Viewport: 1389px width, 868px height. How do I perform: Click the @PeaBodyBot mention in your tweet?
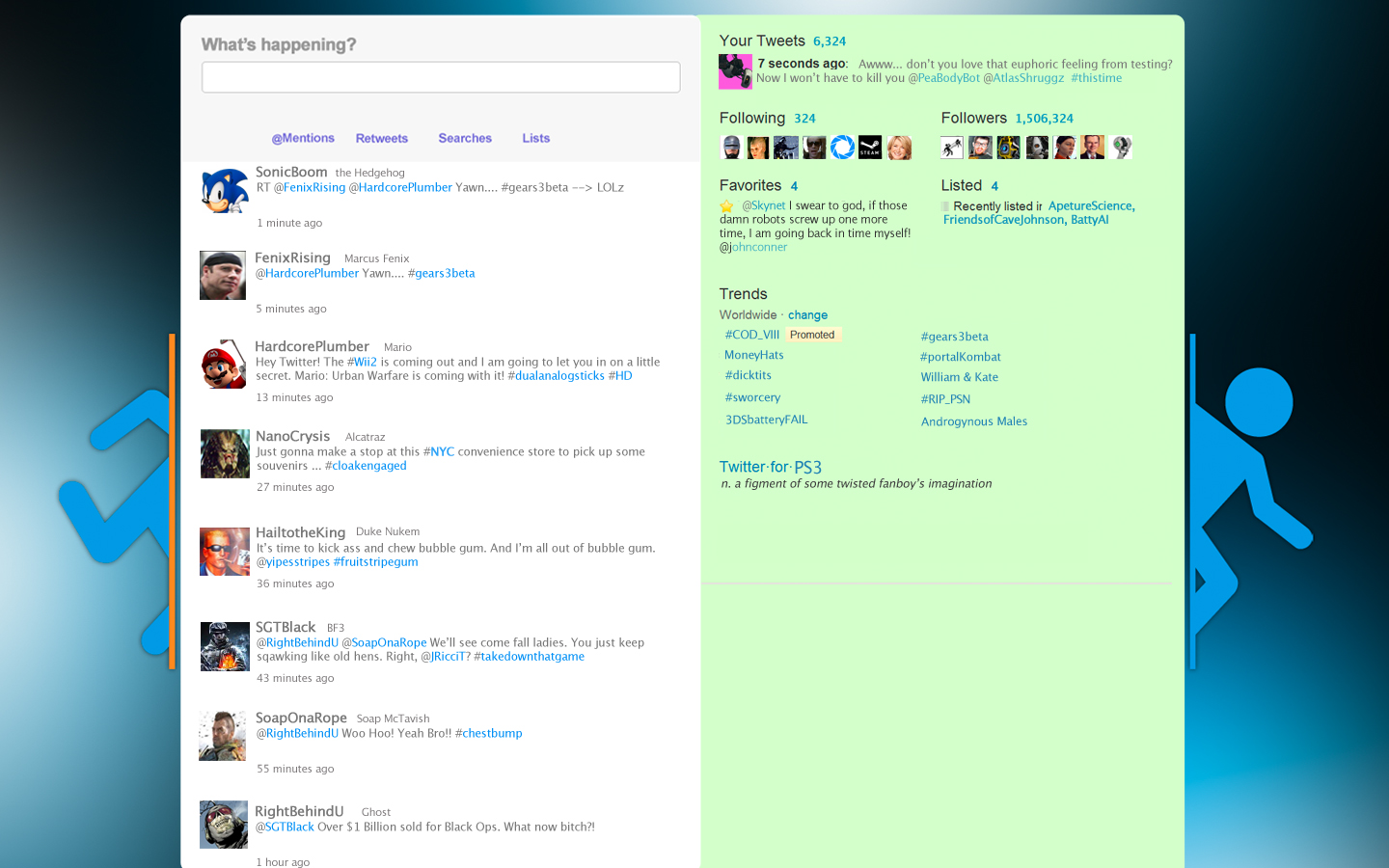(x=944, y=78)
